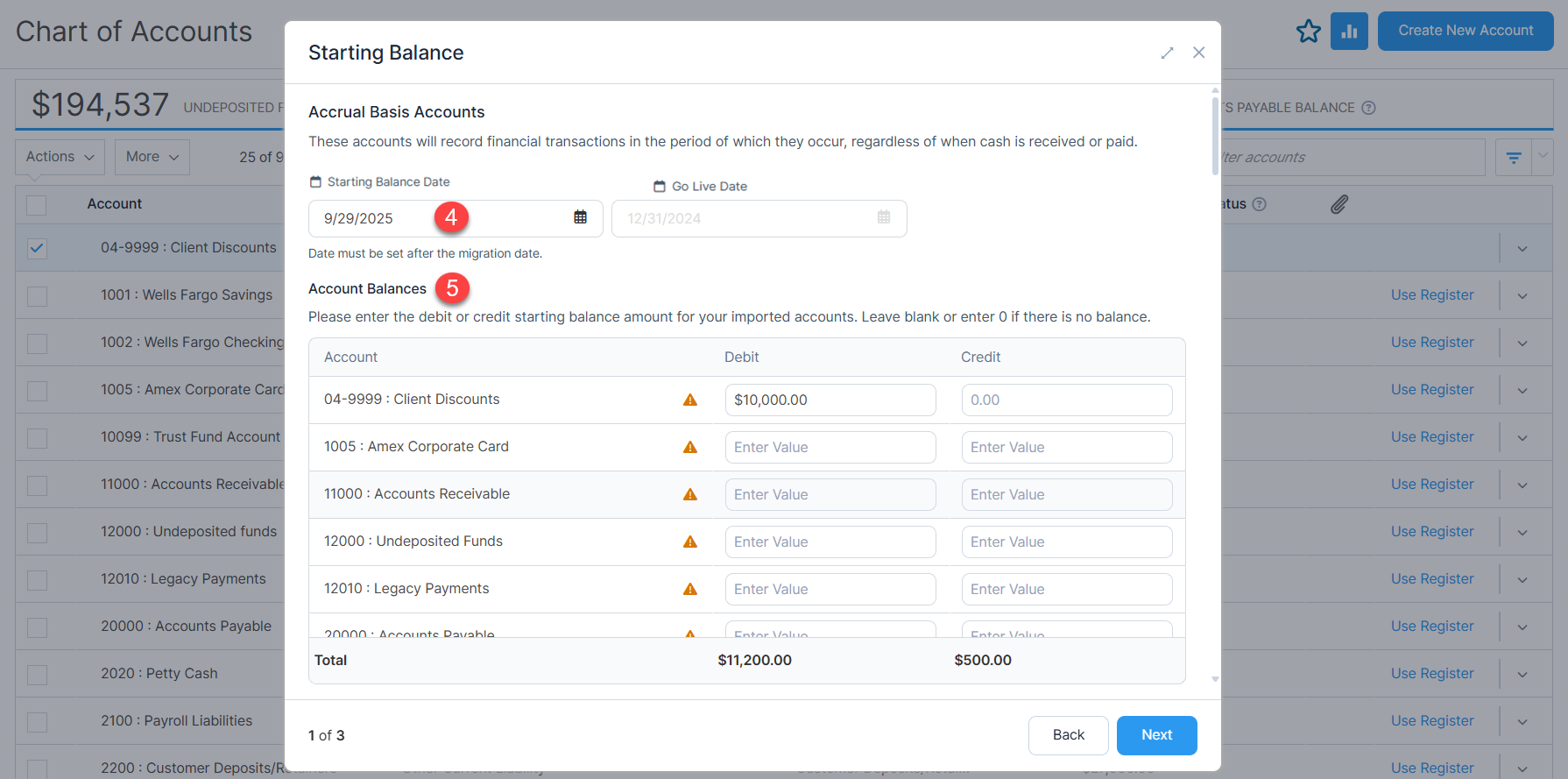Click the filter accounts funnel icon
Image resolution: width=1568 pixels, height=779 pixels.
point(1514,158)
